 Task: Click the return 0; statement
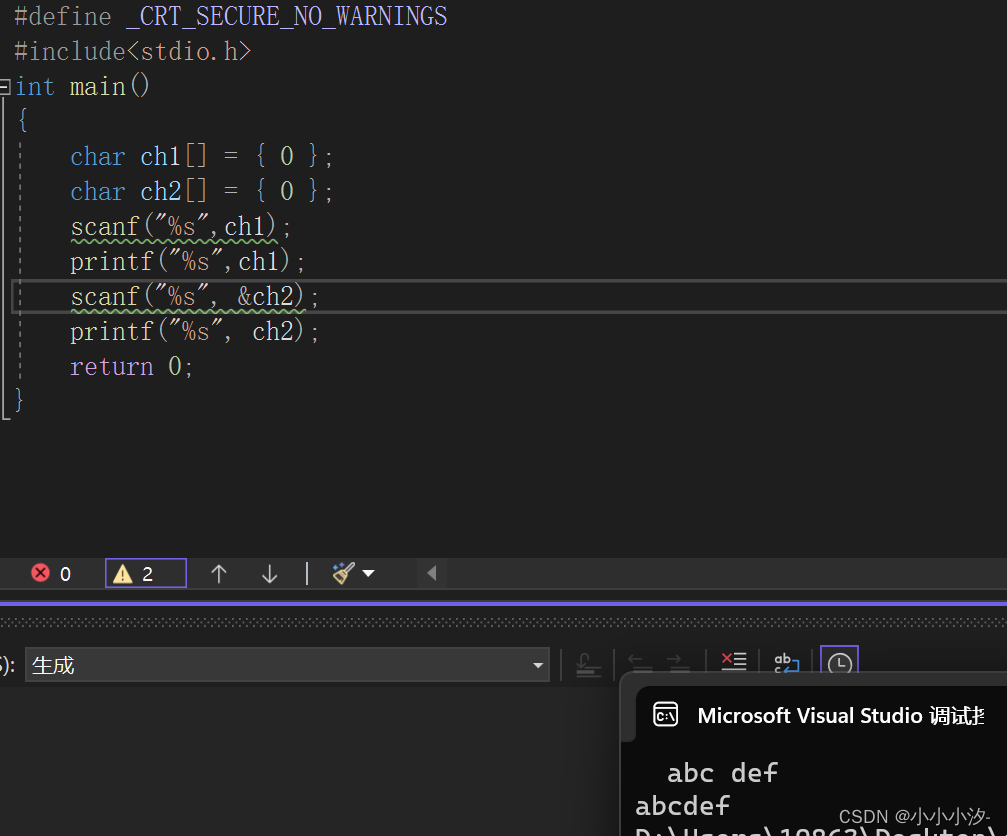(x=132, y=367)
